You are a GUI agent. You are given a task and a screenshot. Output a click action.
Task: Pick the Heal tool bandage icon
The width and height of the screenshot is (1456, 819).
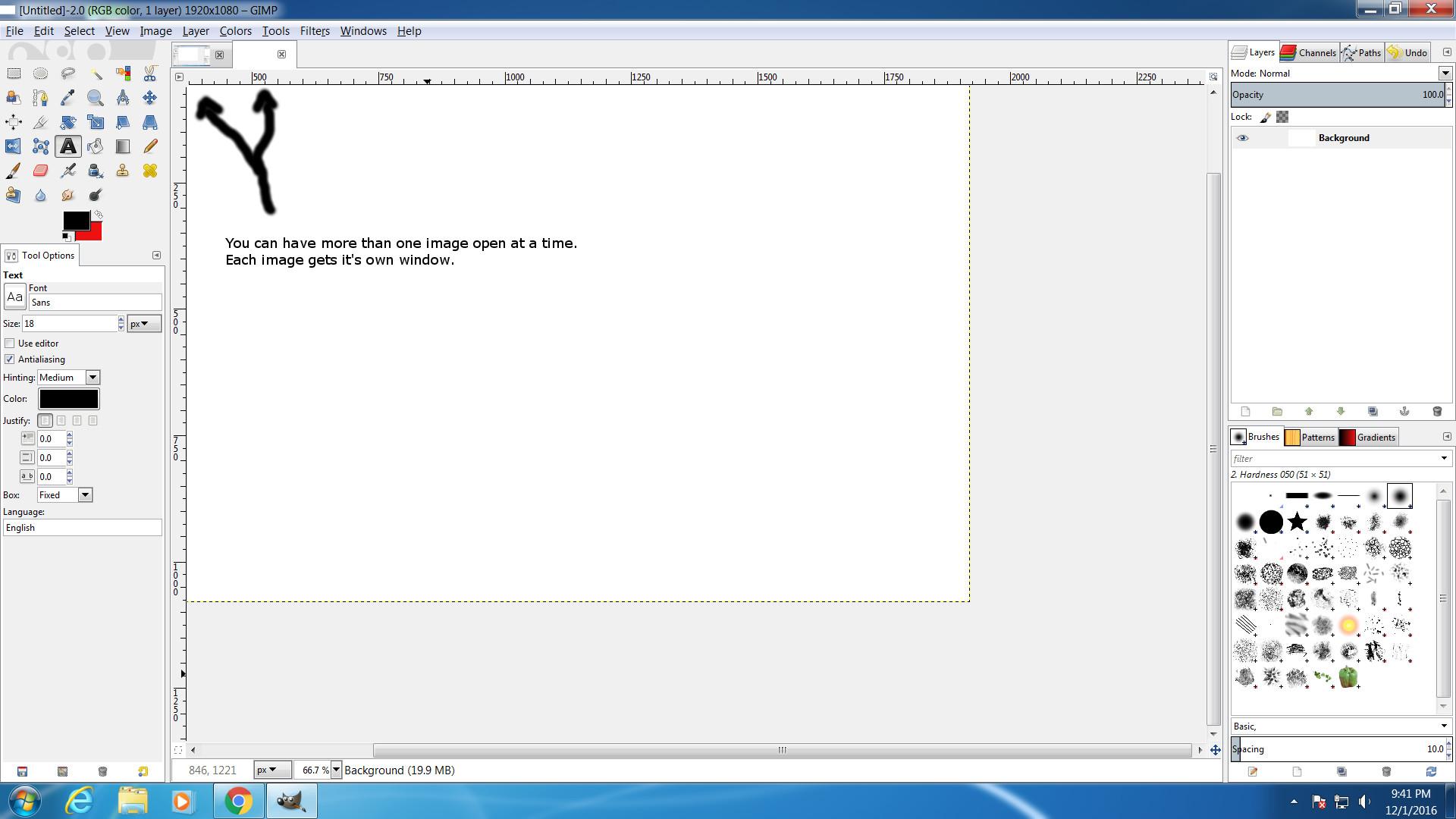pos(150,171)
